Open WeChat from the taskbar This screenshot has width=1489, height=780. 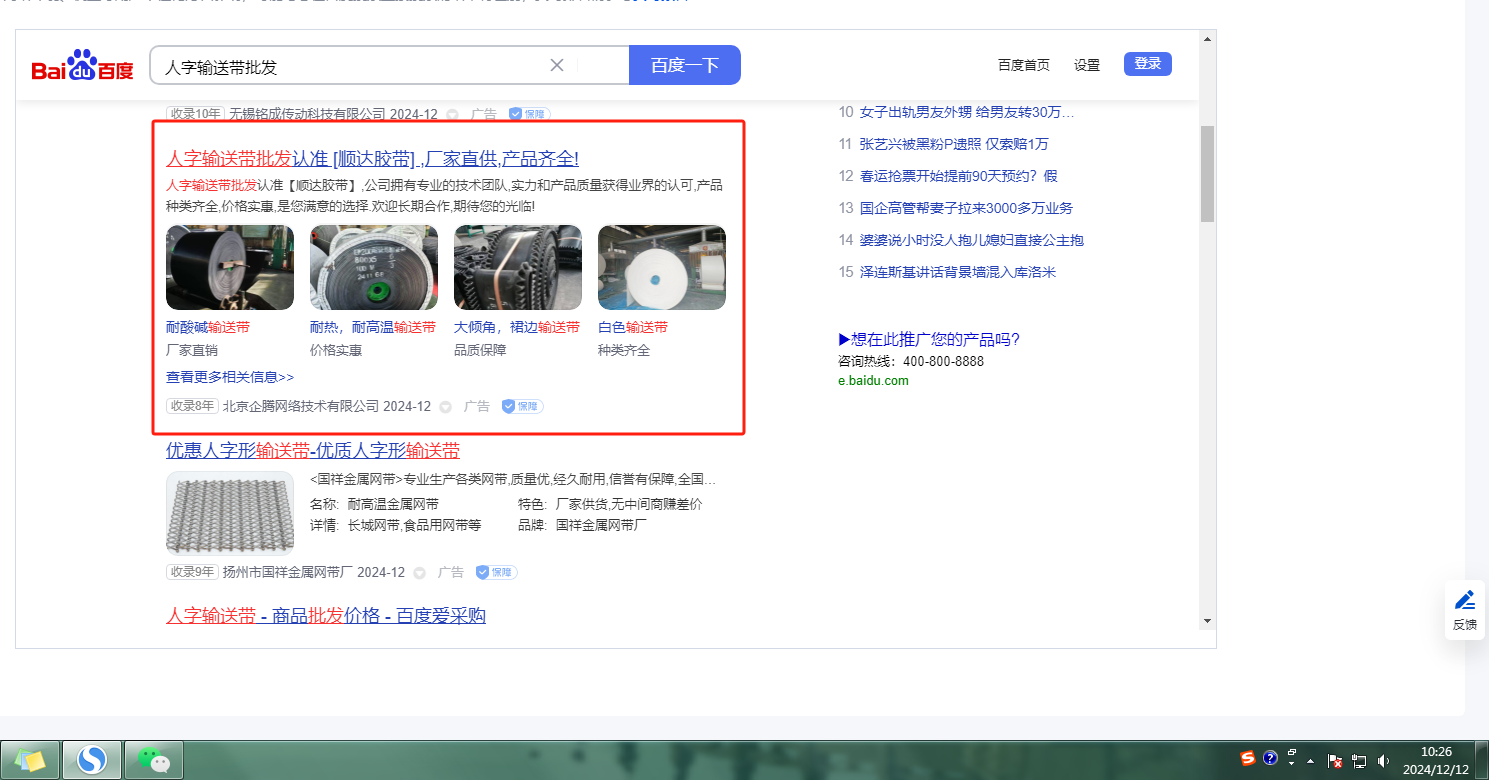(x=152, y=760)
